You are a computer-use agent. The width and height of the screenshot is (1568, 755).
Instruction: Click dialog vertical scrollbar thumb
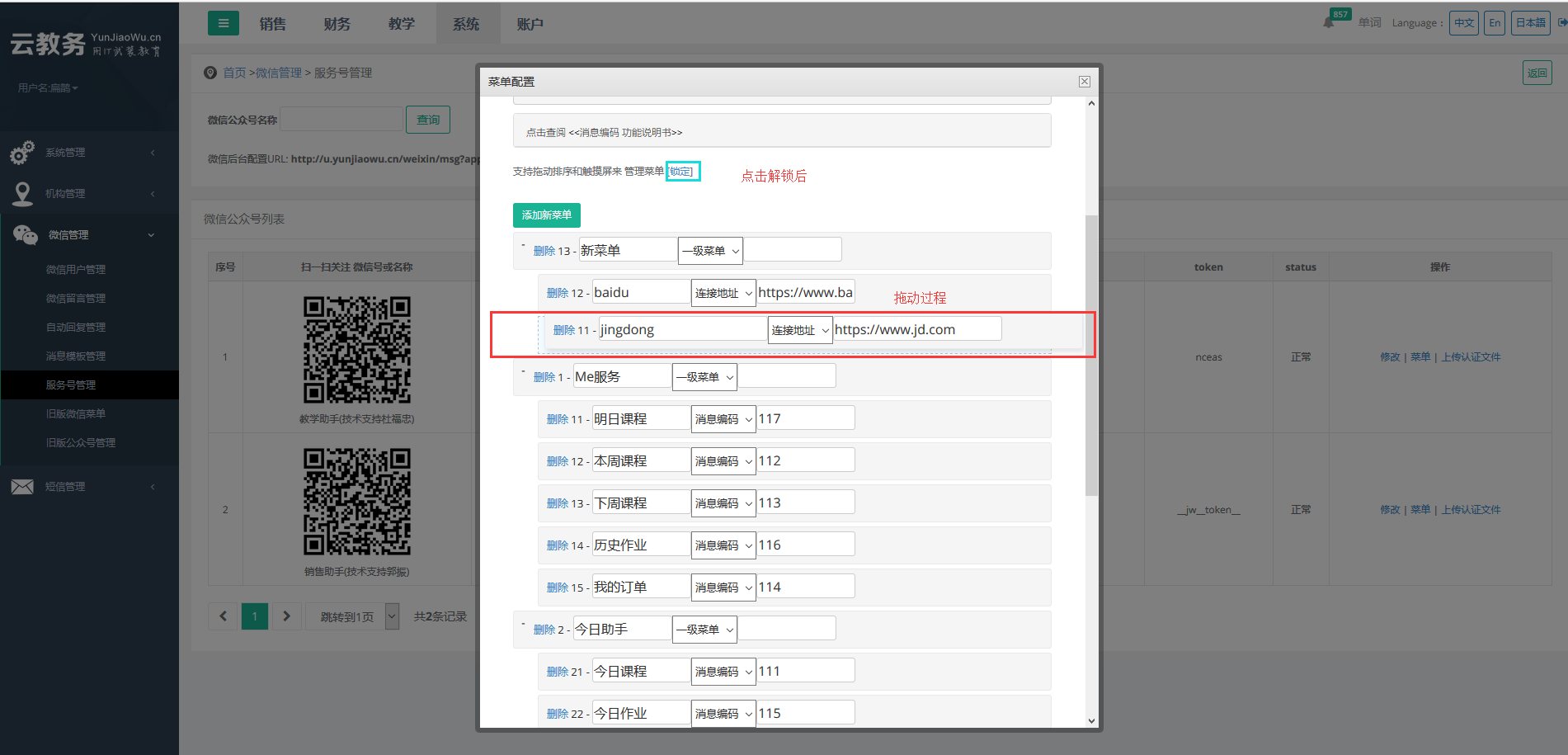(x=1091, y=355)
